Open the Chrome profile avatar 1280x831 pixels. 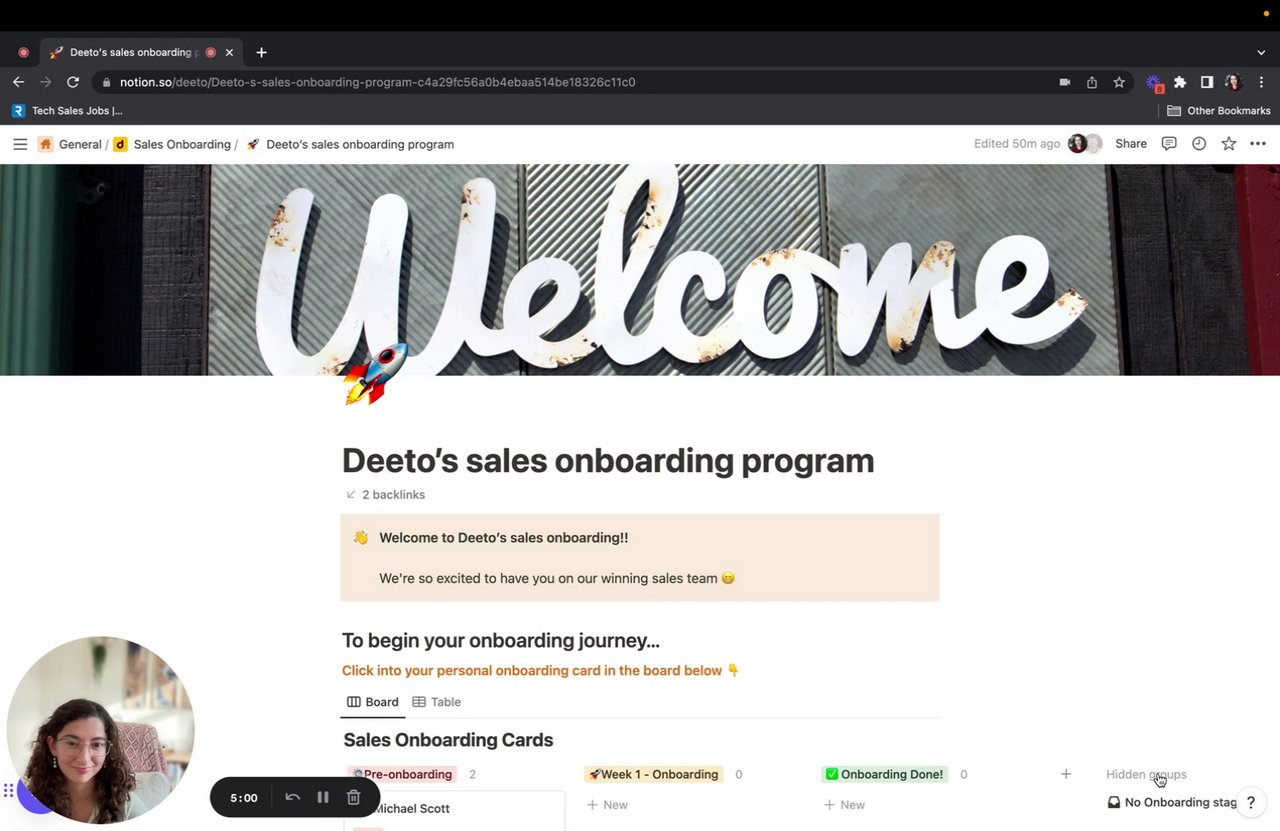(x=1234, y=82)
